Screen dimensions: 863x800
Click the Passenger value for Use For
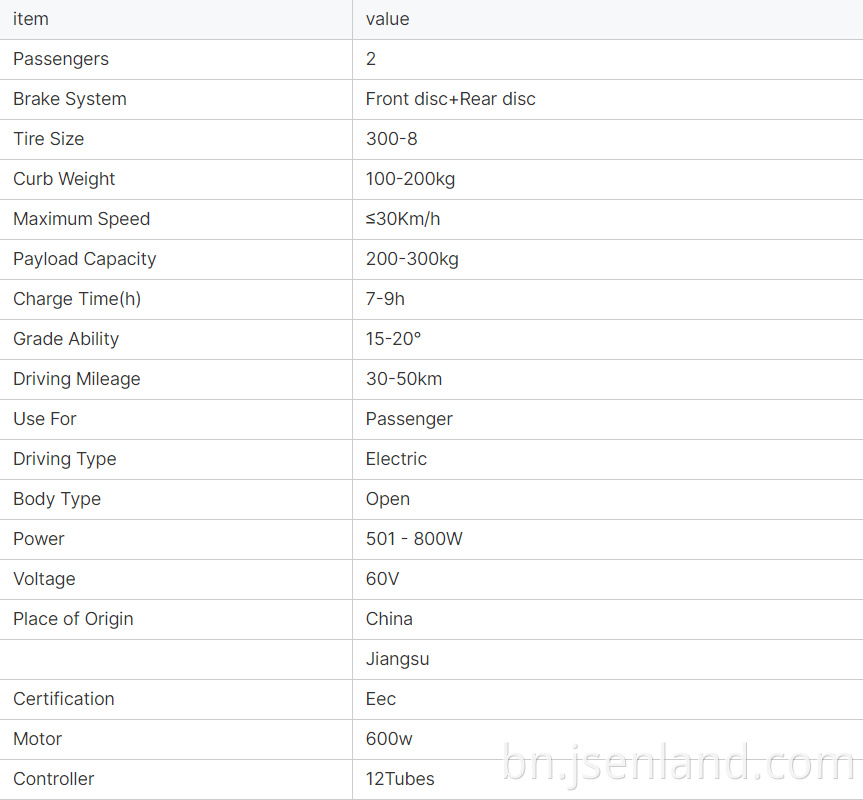409,419
